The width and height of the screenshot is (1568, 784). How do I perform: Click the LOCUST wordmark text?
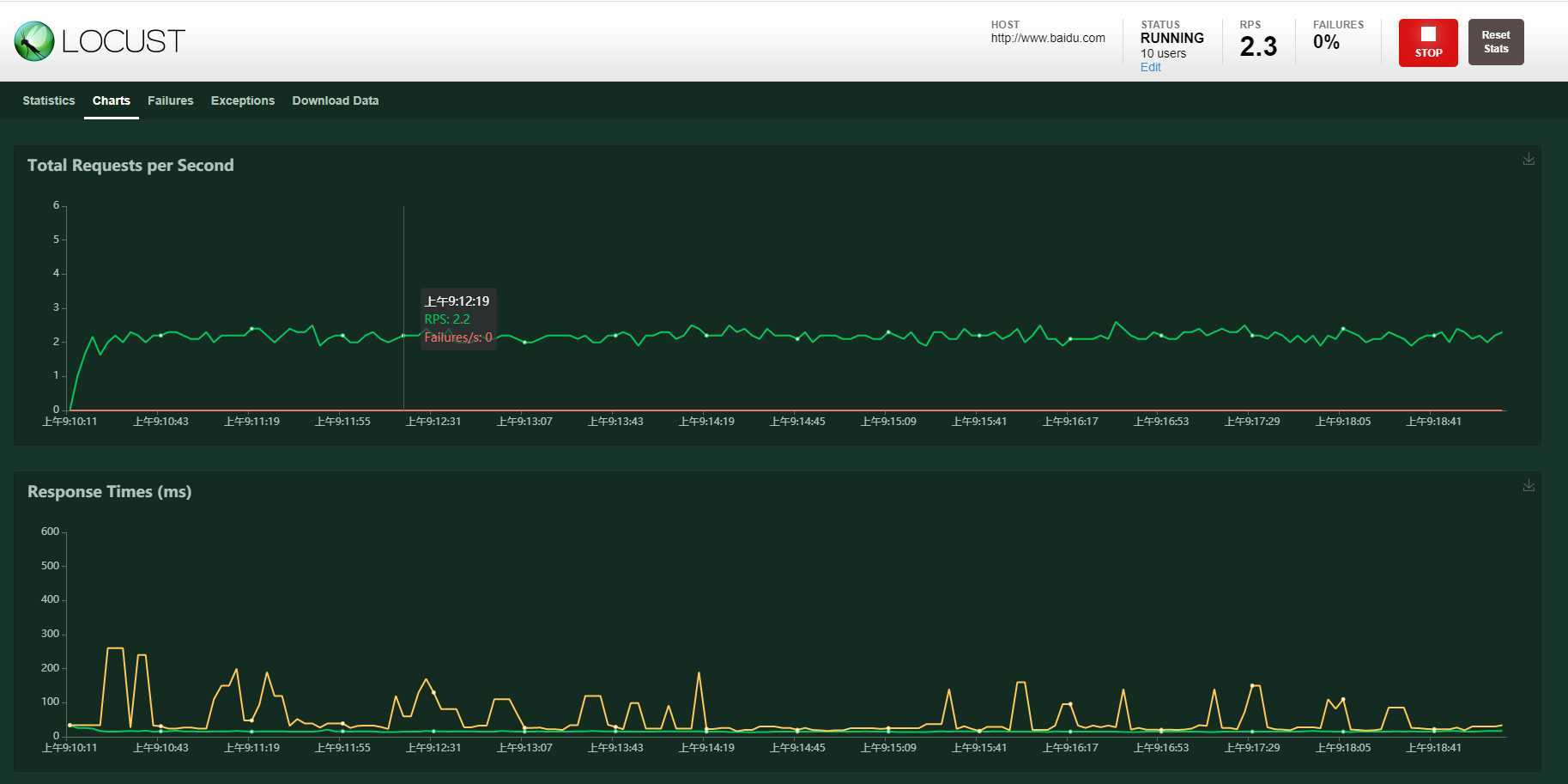click(124, 41)
